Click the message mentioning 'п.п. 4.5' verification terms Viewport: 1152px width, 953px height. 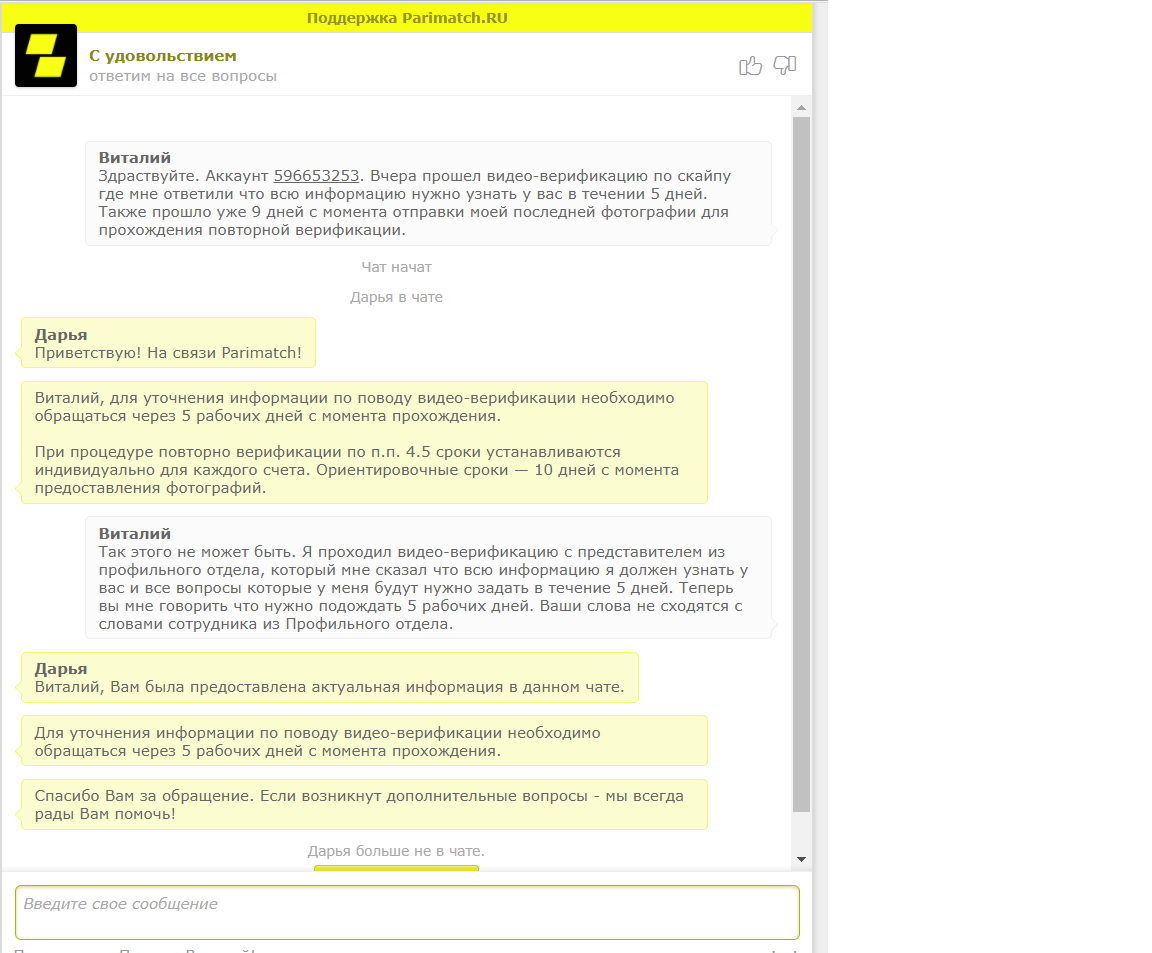[364, 470]
